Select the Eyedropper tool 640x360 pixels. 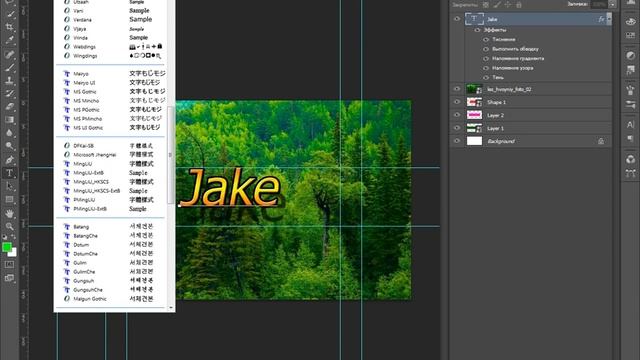pyautogui.click(x=10, y=40)
